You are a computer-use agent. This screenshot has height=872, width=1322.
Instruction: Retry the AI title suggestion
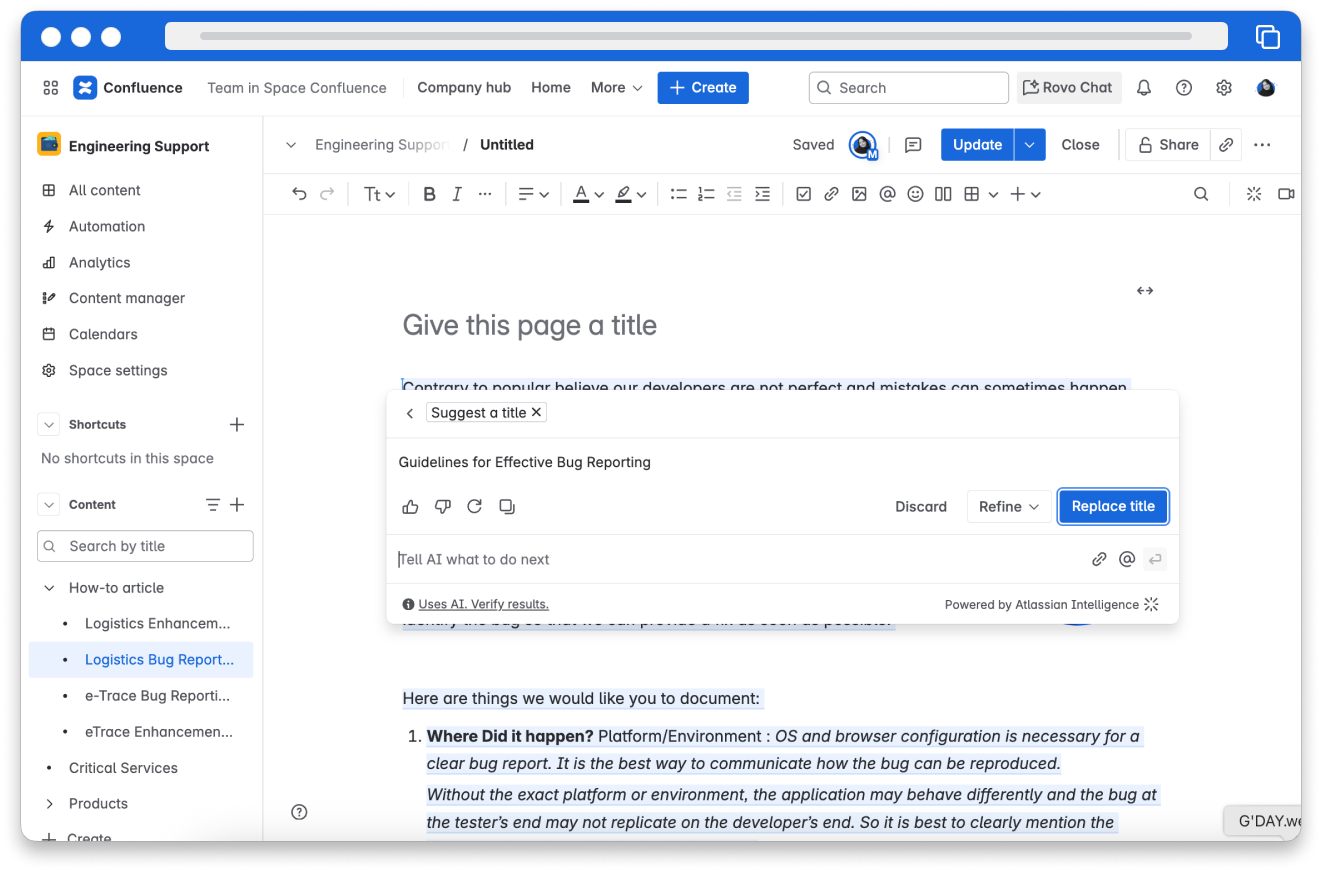475,507
